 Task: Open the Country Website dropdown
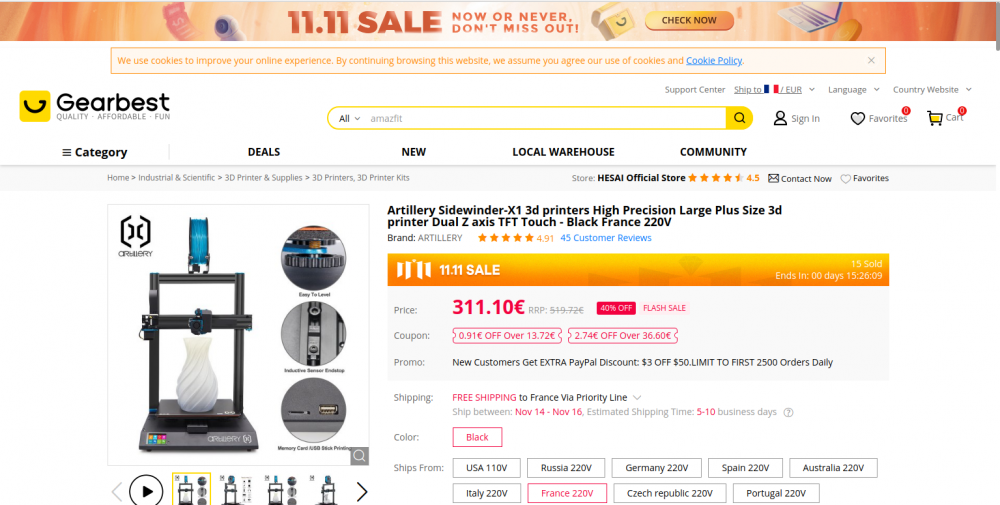tap(932, 90)
